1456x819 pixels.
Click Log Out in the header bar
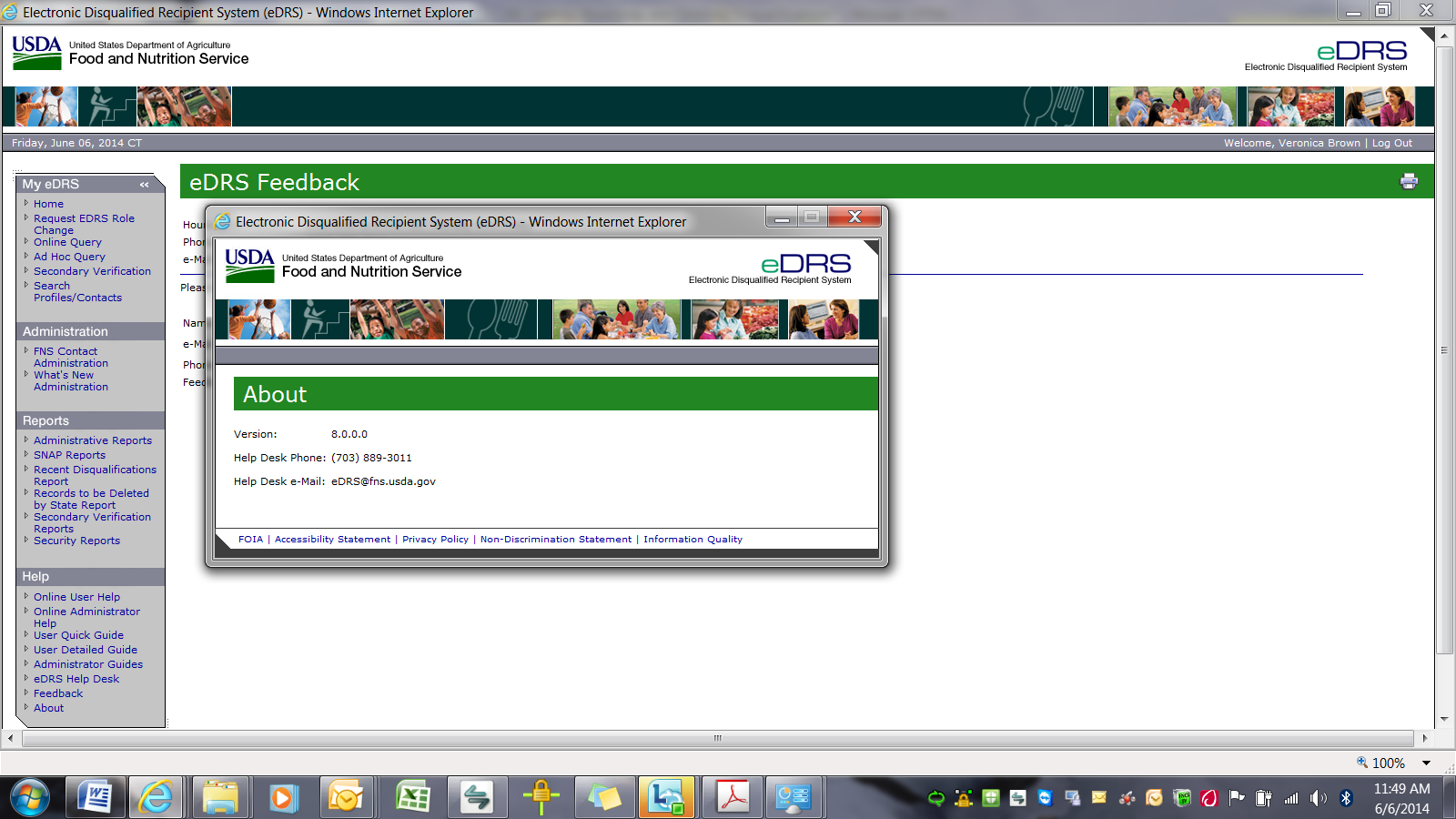1392,143
